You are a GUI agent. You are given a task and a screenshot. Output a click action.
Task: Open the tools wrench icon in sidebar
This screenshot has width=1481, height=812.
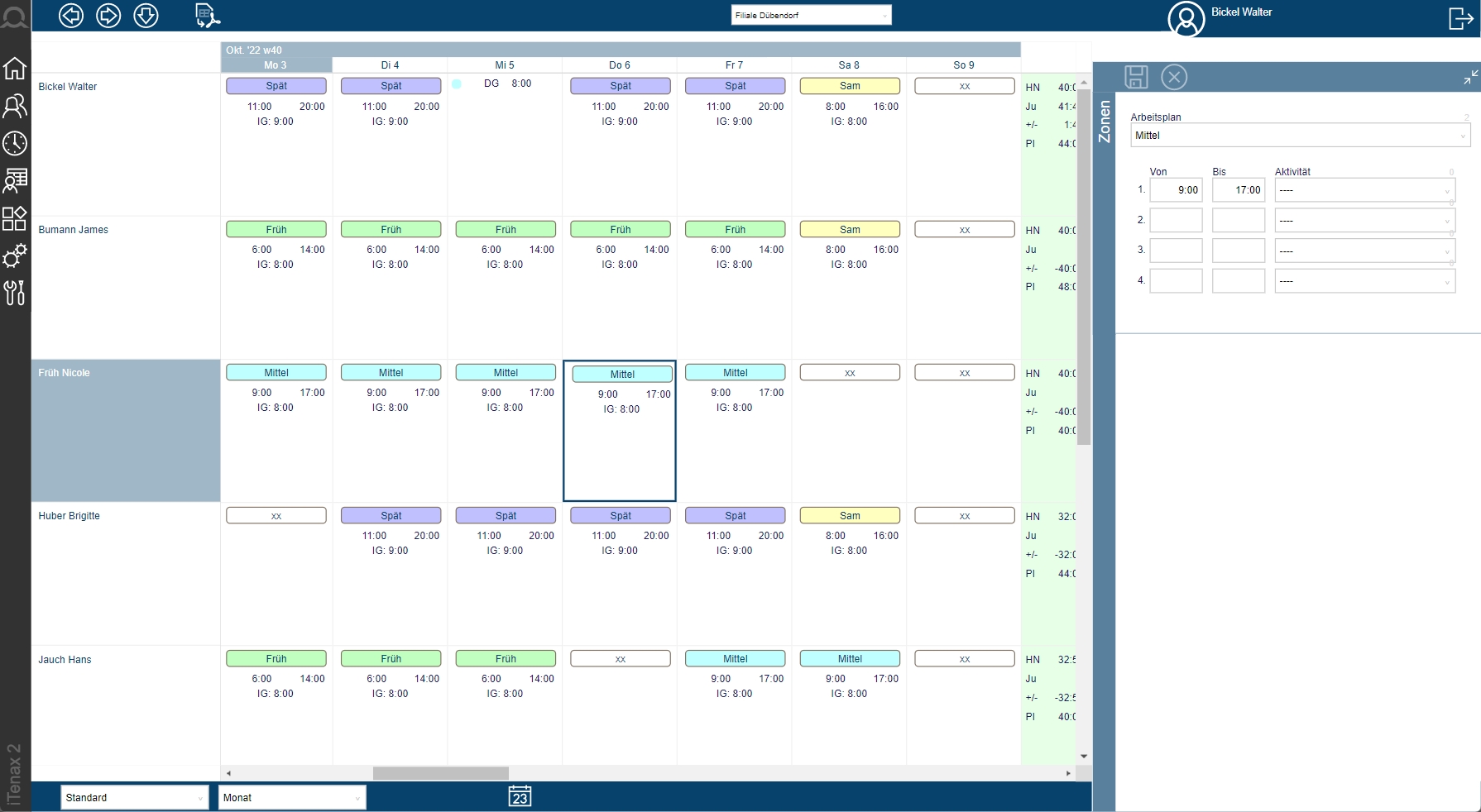15,293
